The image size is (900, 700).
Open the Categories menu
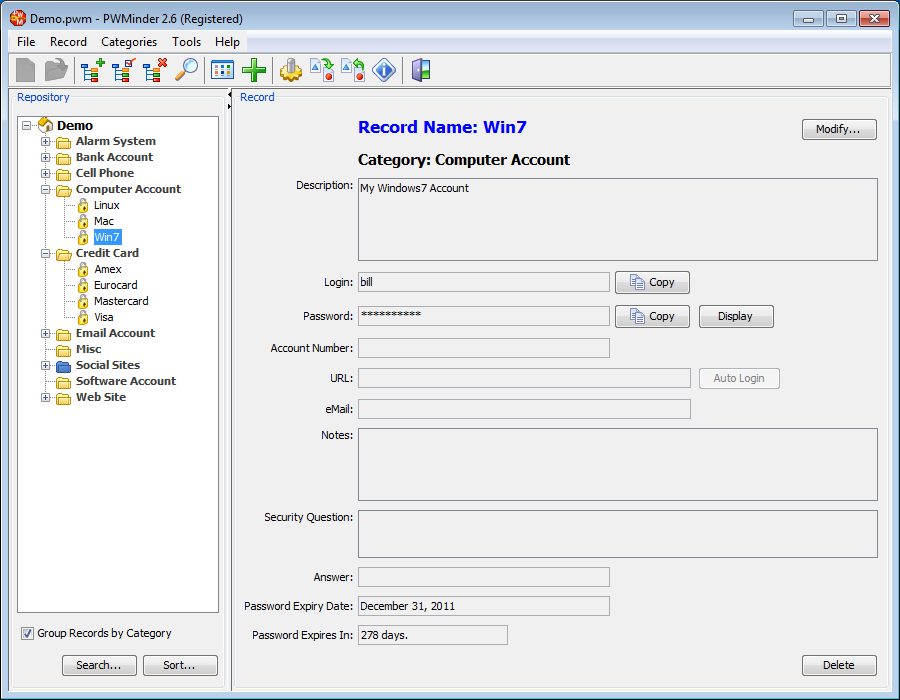point(129,42)
